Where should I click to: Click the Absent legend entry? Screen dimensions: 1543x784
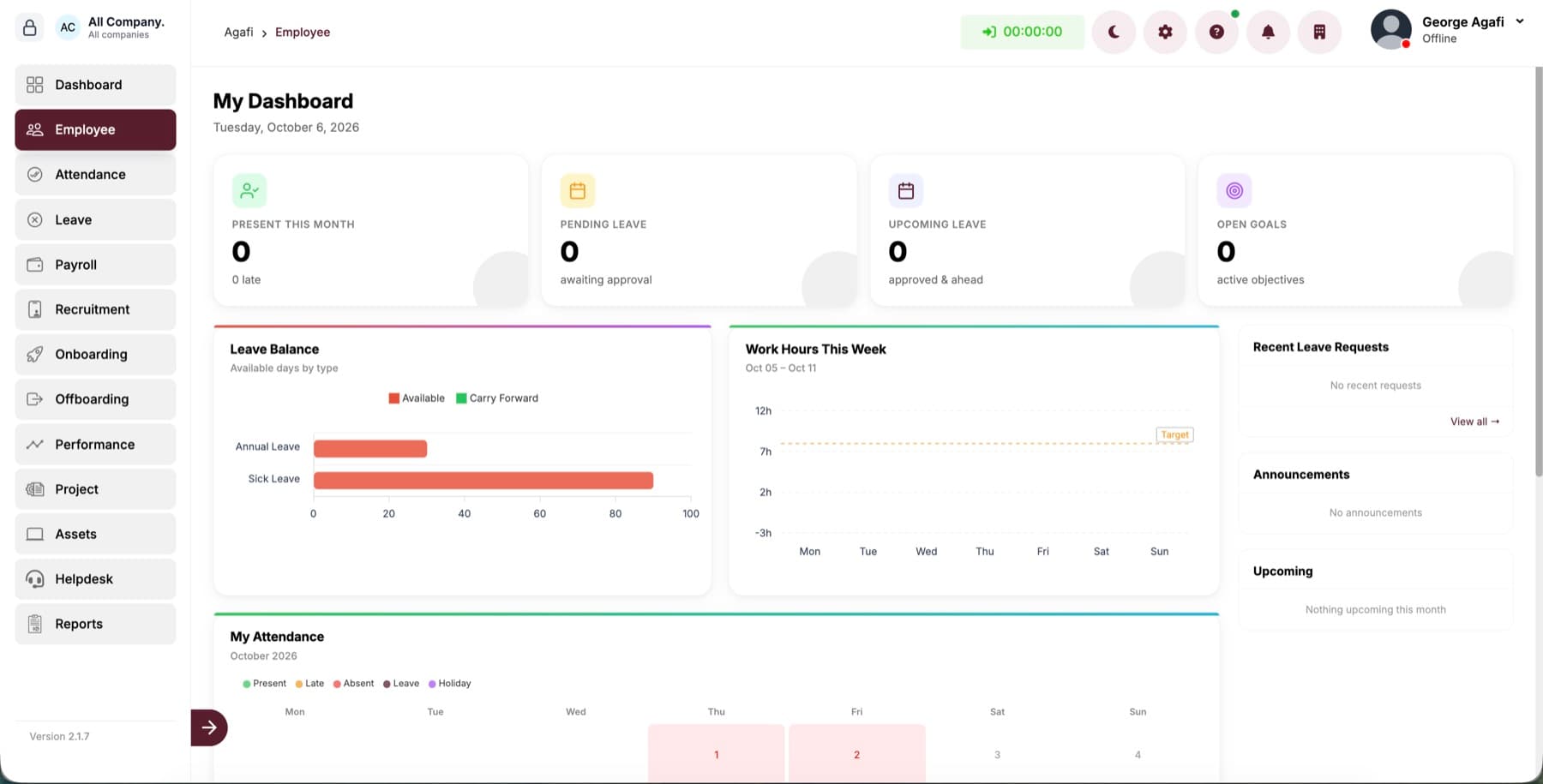click(353, 684)
